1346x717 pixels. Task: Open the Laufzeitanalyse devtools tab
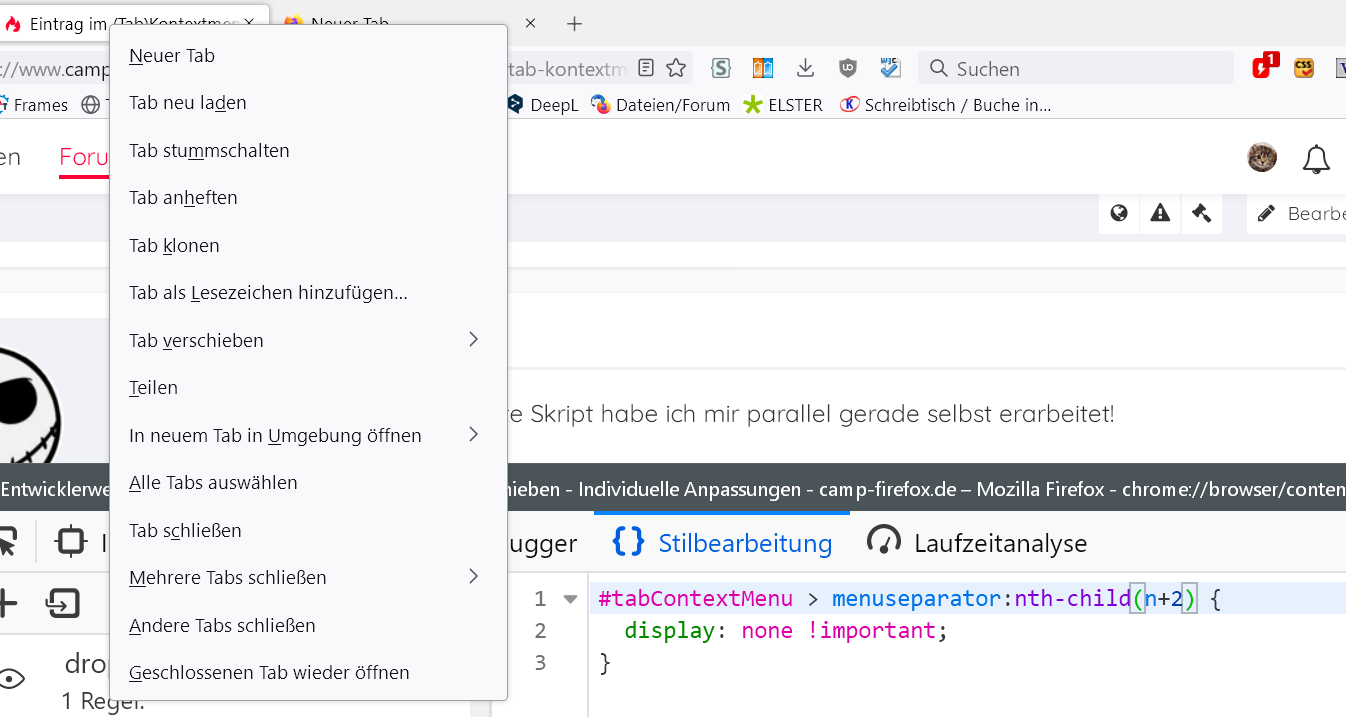click(977, 543)
